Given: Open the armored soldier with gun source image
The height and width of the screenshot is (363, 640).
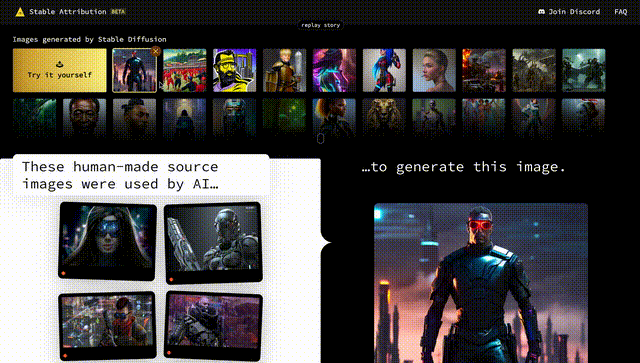Looking at the screenshot, I should point(213,243).
